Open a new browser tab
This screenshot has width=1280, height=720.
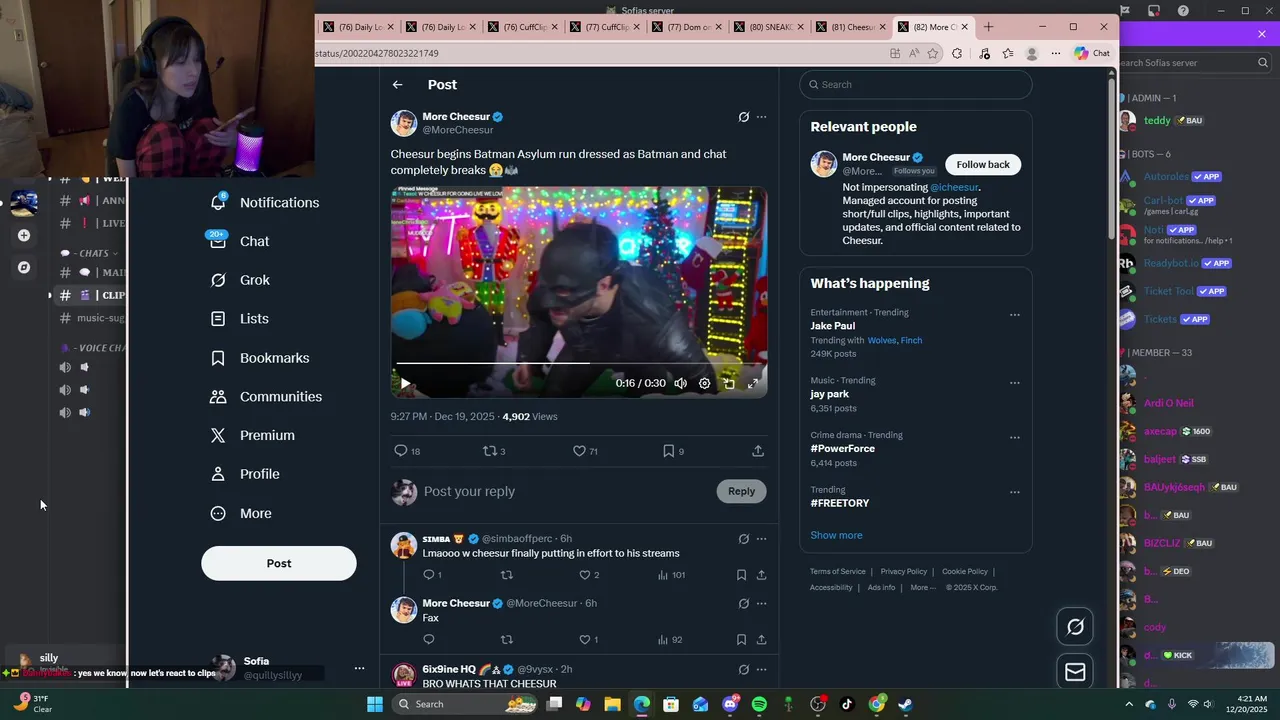pyautogui.click(x=988, y=27)
